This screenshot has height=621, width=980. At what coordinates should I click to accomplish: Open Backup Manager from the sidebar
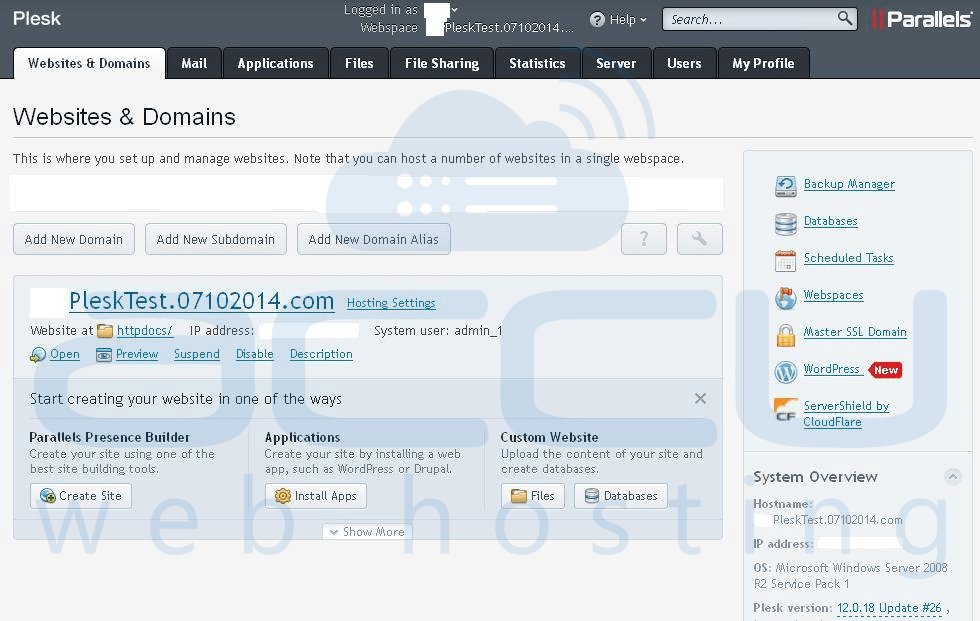[x=848, y=184]
